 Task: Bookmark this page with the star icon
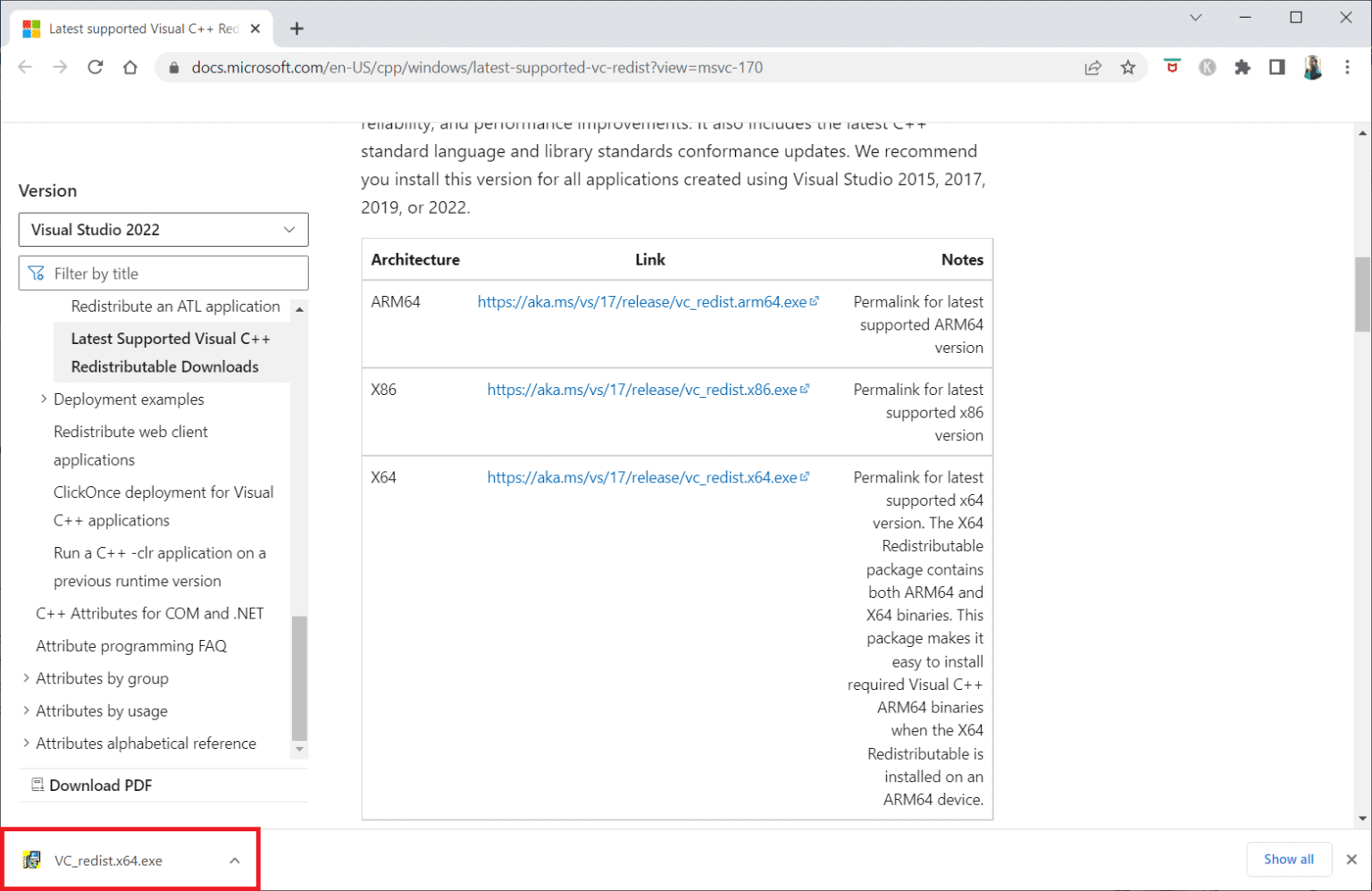point(1128,67)
